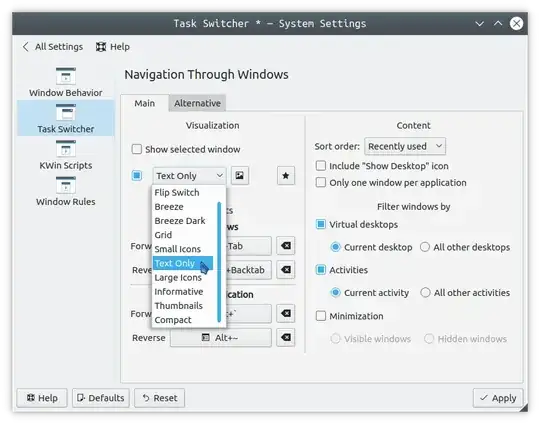This screenshot has width=540, height=424.
Task: Click the star get new switcher button
Action: (285, 176)
